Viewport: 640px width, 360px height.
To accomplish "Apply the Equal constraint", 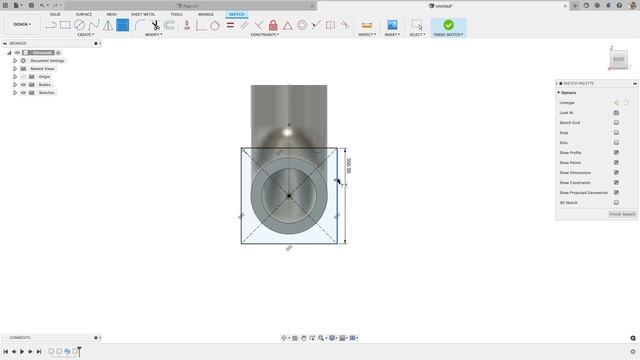I will (230, 25).
